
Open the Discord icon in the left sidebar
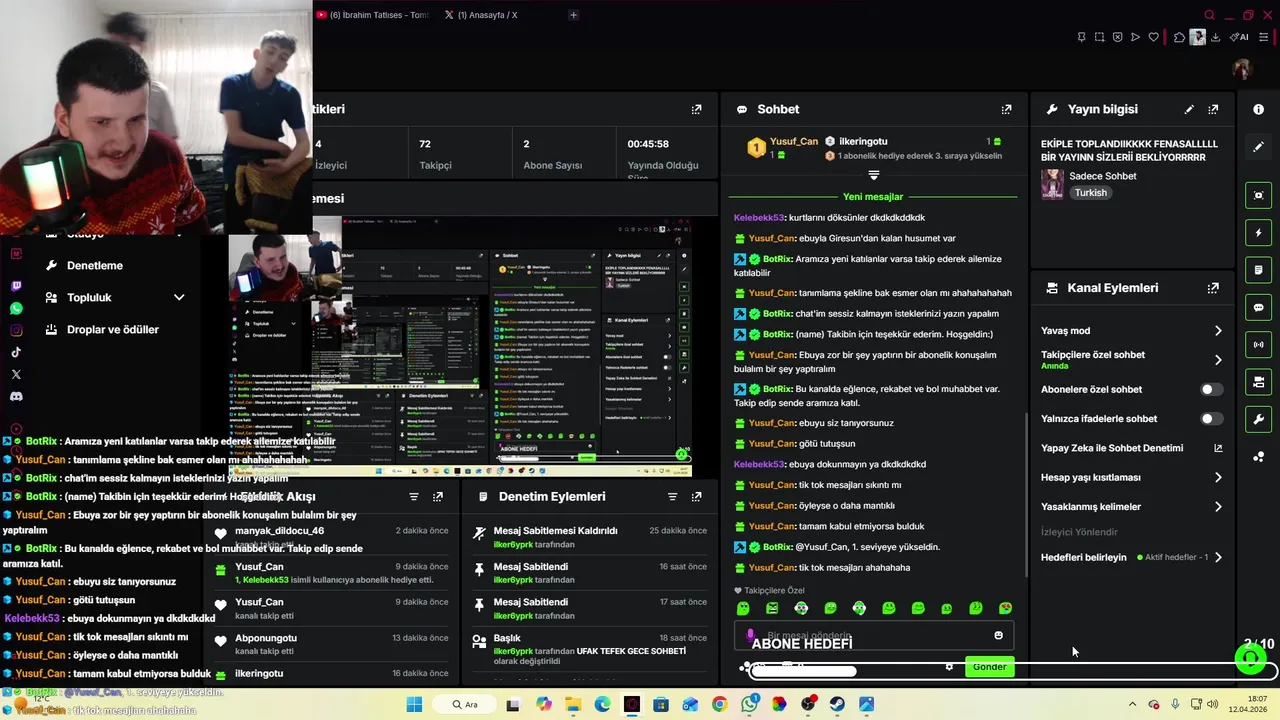tap(16, 396)
